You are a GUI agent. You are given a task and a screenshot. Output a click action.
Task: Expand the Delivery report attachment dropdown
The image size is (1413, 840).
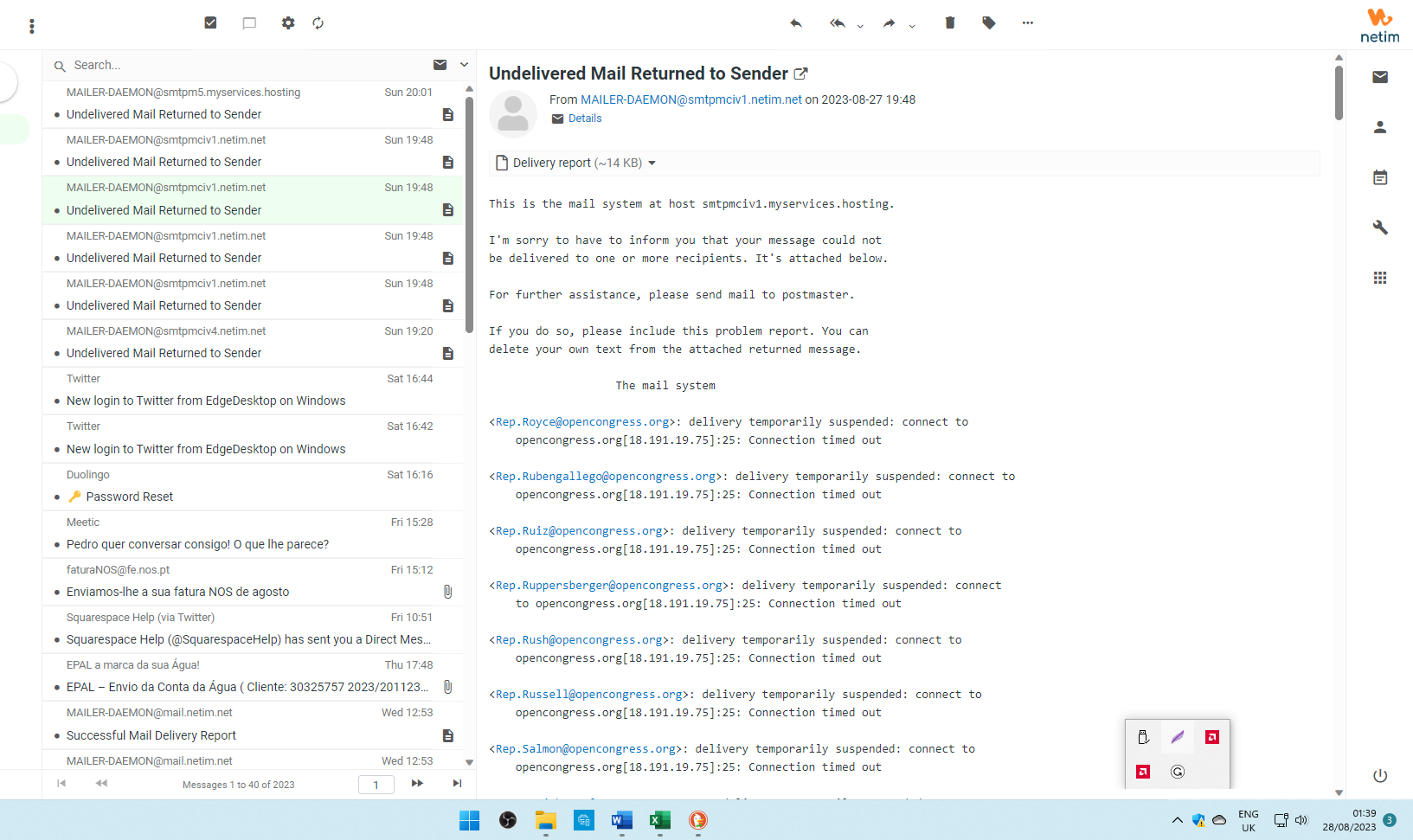pyautogui.click(x=652, y=163)
